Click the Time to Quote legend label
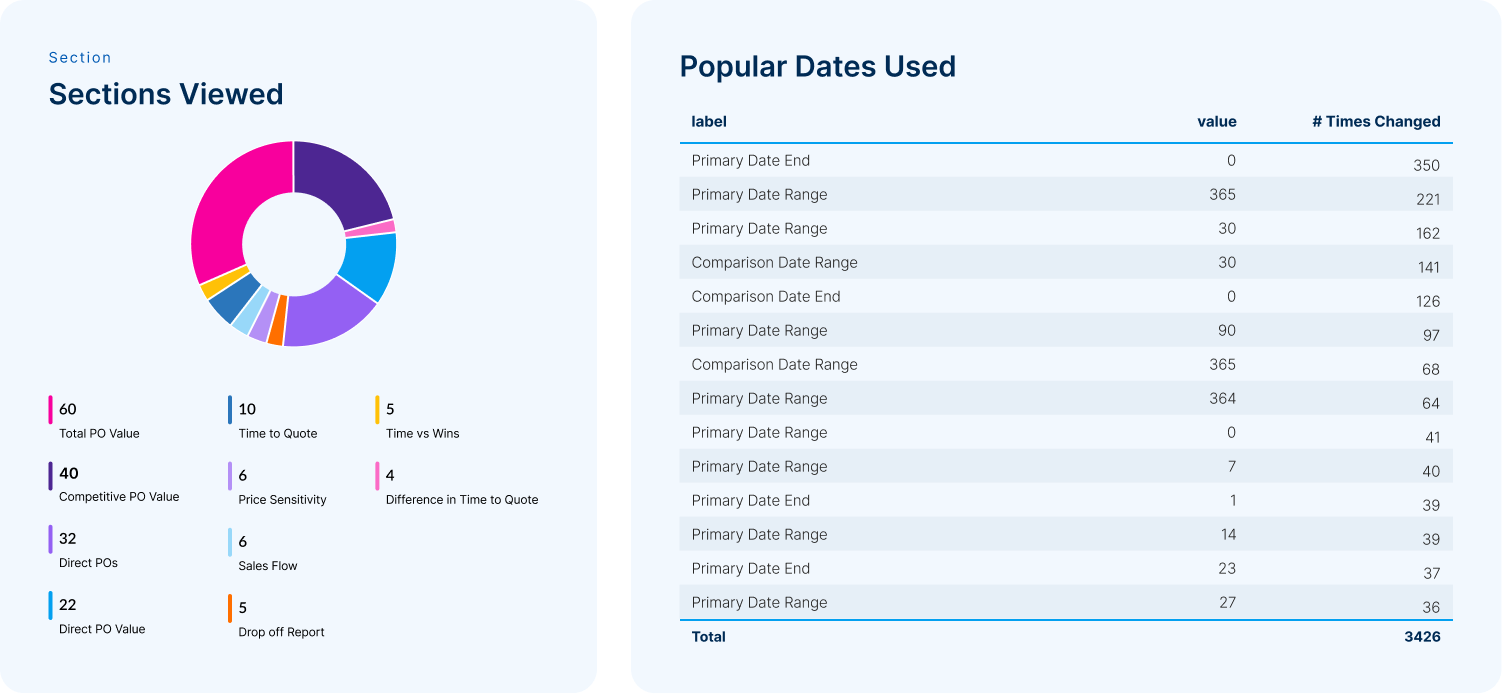The height and width of the screenshot is (694, 1502). tap(277, 434)
